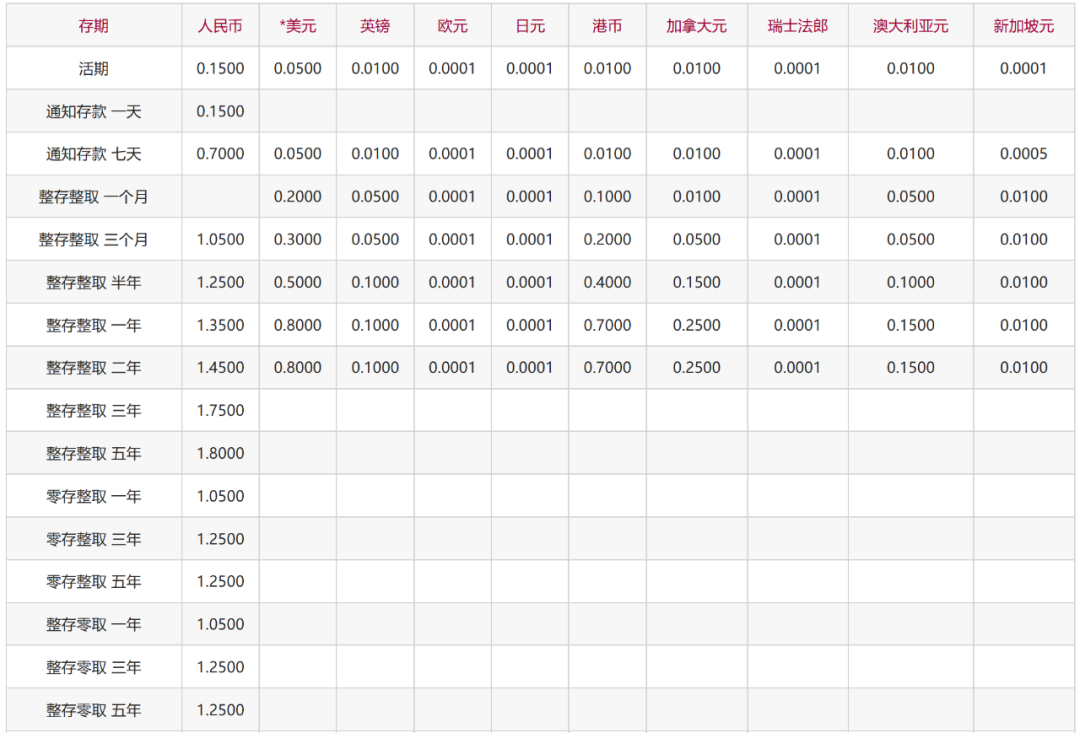Click the 1.7500 rate in 整存整取 三年 row

[220, 411]
